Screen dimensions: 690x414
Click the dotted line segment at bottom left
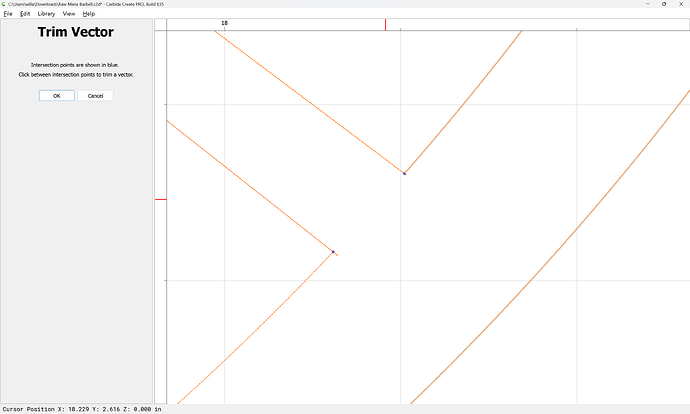point(250,328)
